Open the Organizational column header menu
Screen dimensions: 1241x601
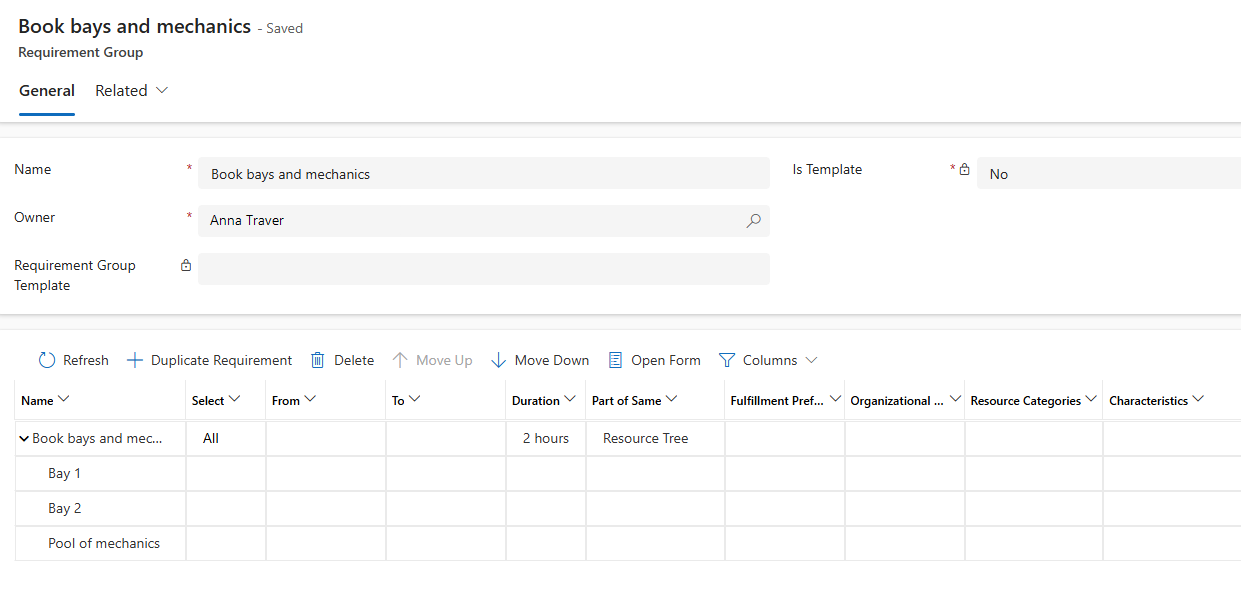(954, 400)
